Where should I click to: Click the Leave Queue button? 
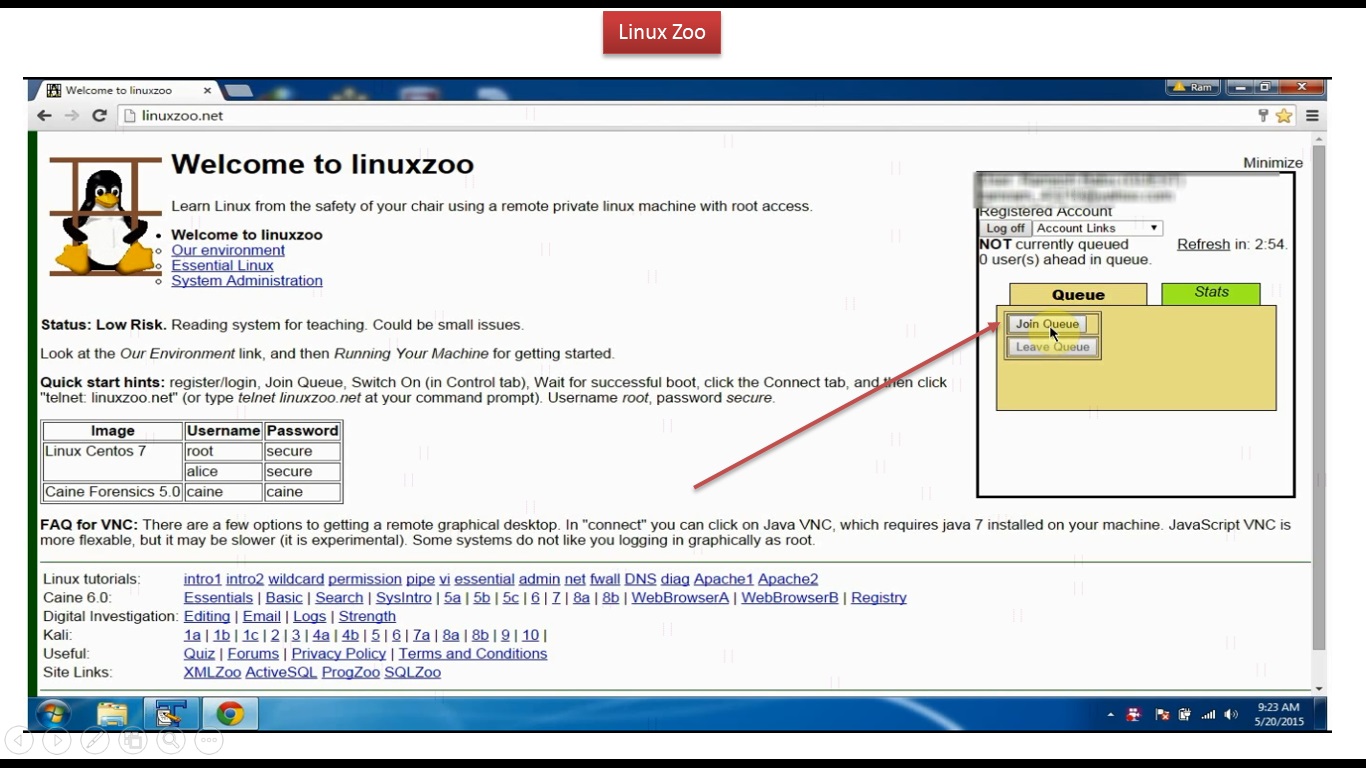(1052, 347)
